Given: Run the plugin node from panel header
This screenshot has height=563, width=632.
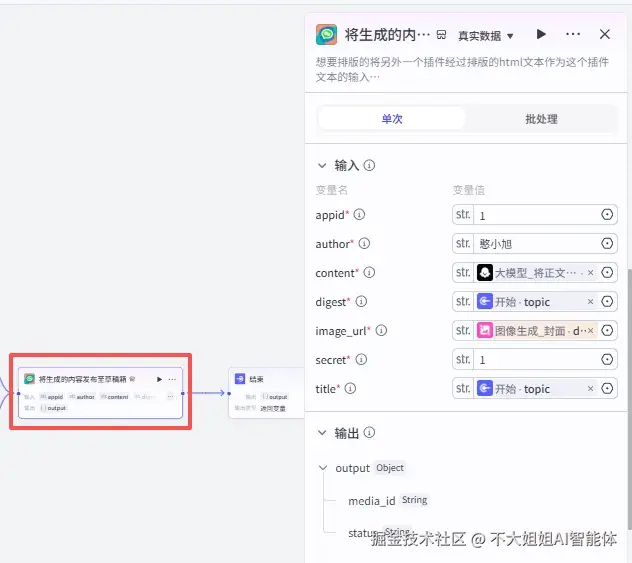Looking at the screenshot, I should pos(541,34).
